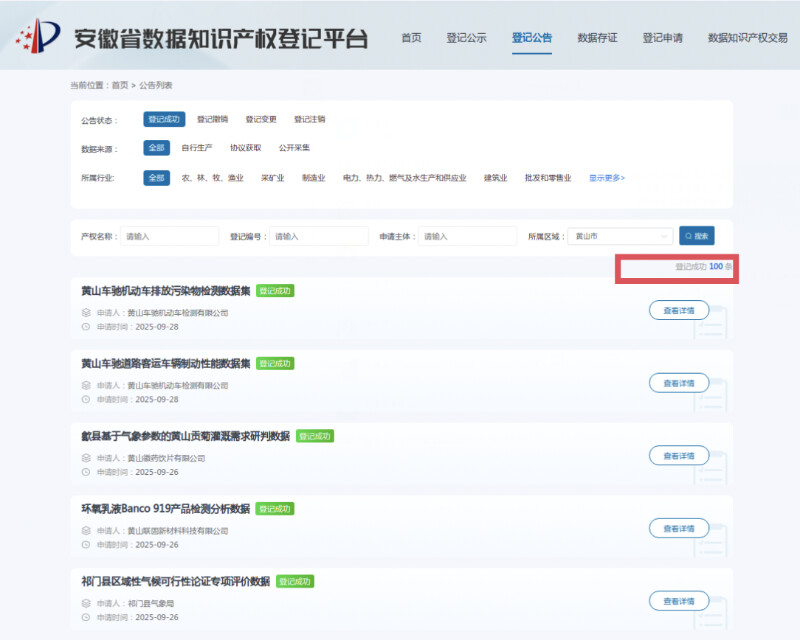Click the magnifier icon on the 搜索 button
The image size is (800, 640).
(x=689, y=237)
